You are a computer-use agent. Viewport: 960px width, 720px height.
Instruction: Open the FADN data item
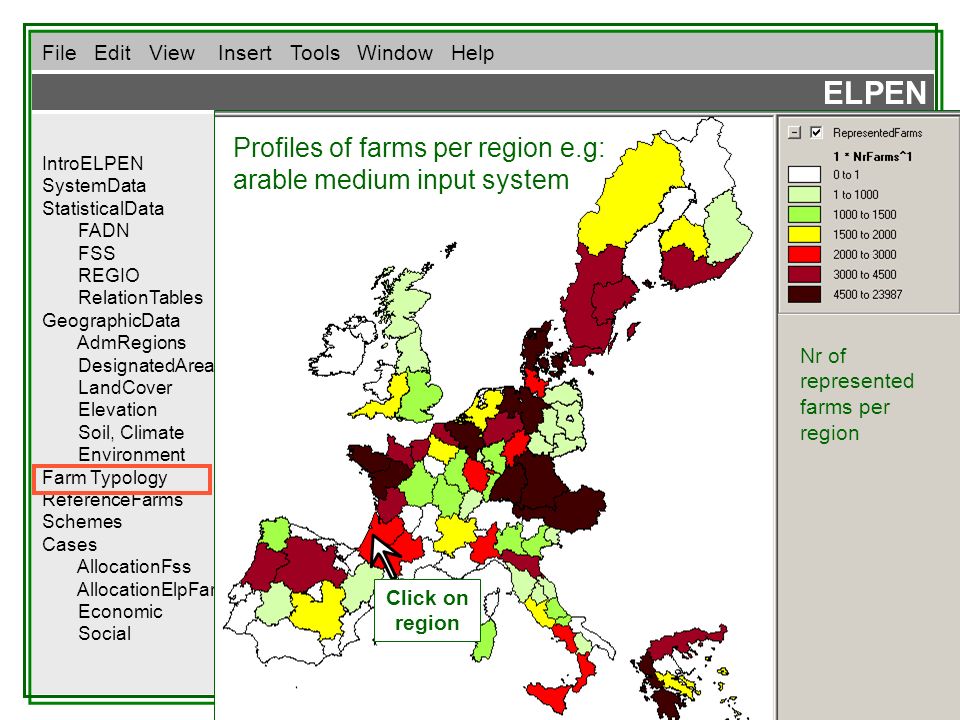tap(103, 230)
